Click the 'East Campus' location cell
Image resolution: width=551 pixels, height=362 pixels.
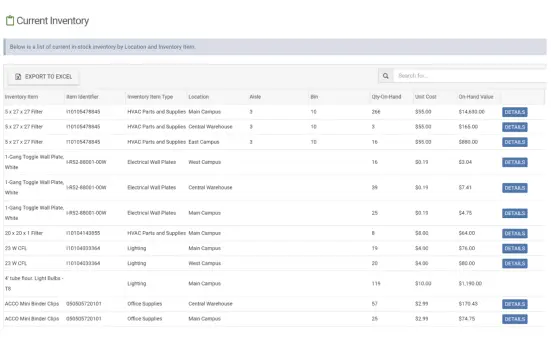(x=203, y=142)
